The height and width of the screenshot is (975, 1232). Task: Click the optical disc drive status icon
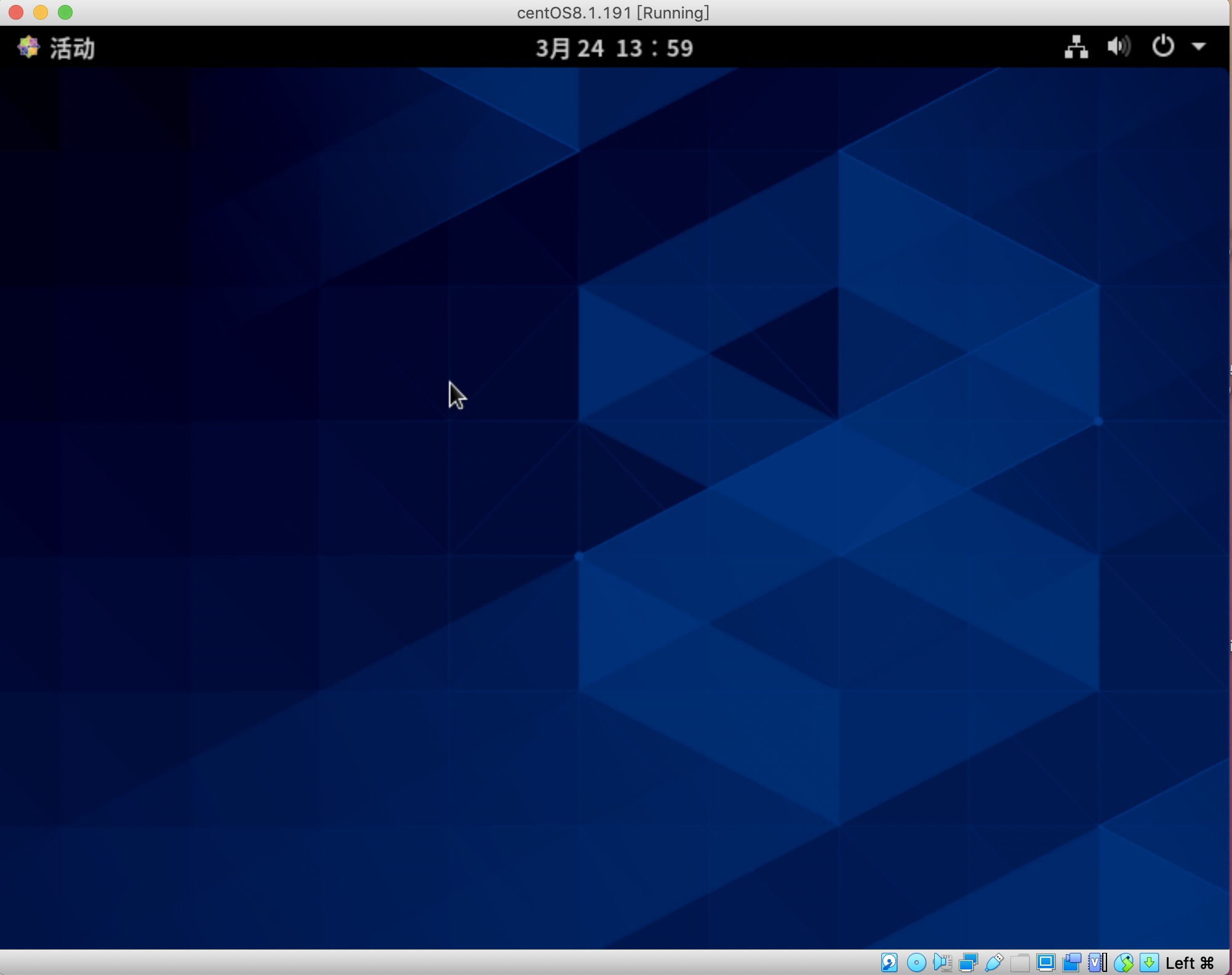pyautogui.click(x=916, y=962)
